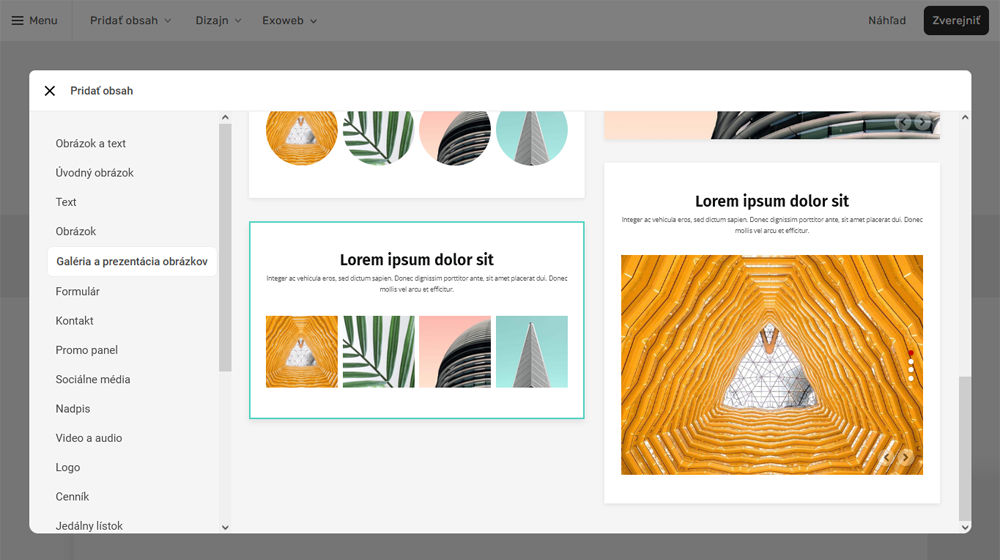This screenshot has width=1000, height=560.
Task: Select the red slideshow pagination dot
Action: 911,353
